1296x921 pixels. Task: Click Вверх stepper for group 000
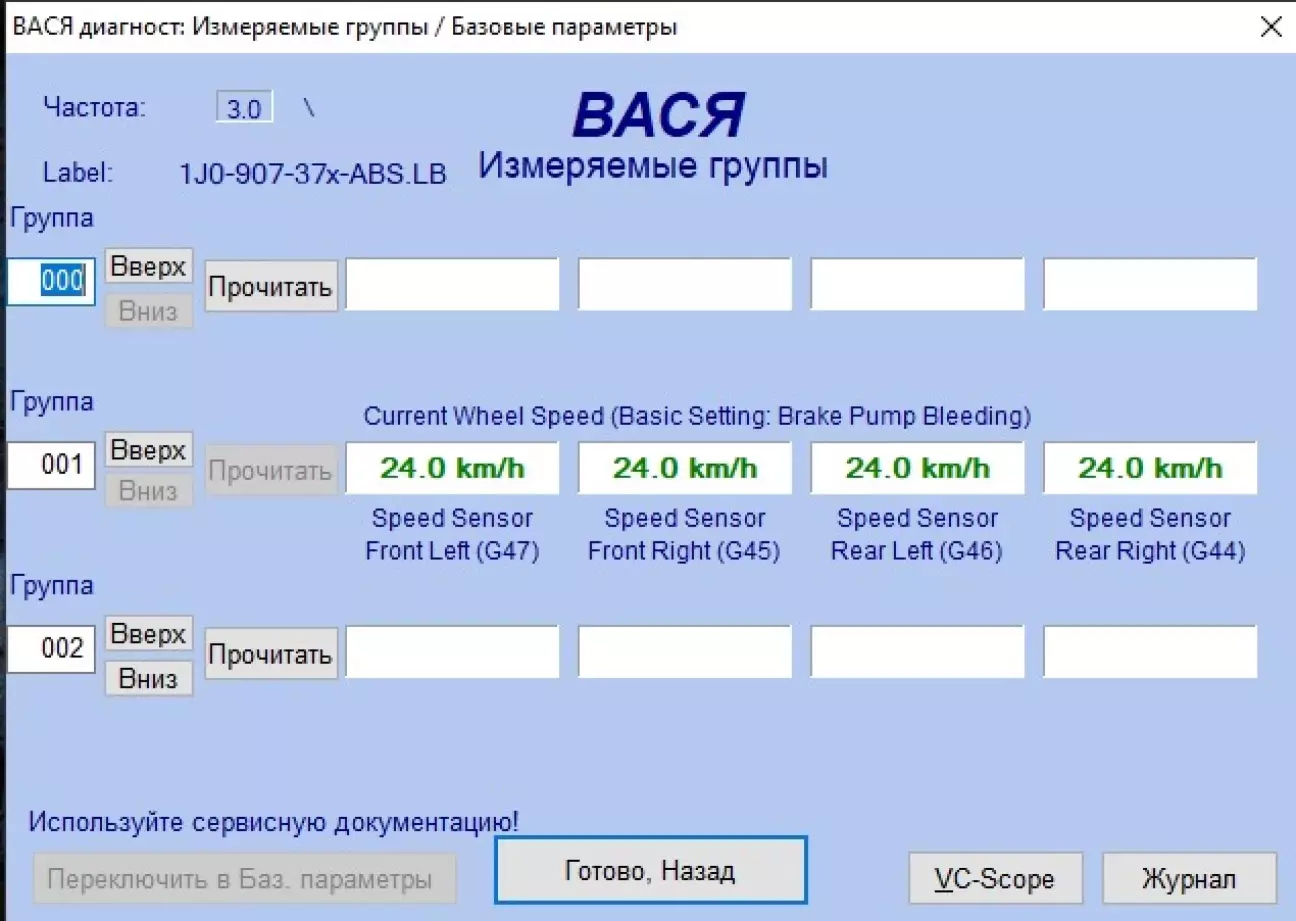[x=148, y=266]
